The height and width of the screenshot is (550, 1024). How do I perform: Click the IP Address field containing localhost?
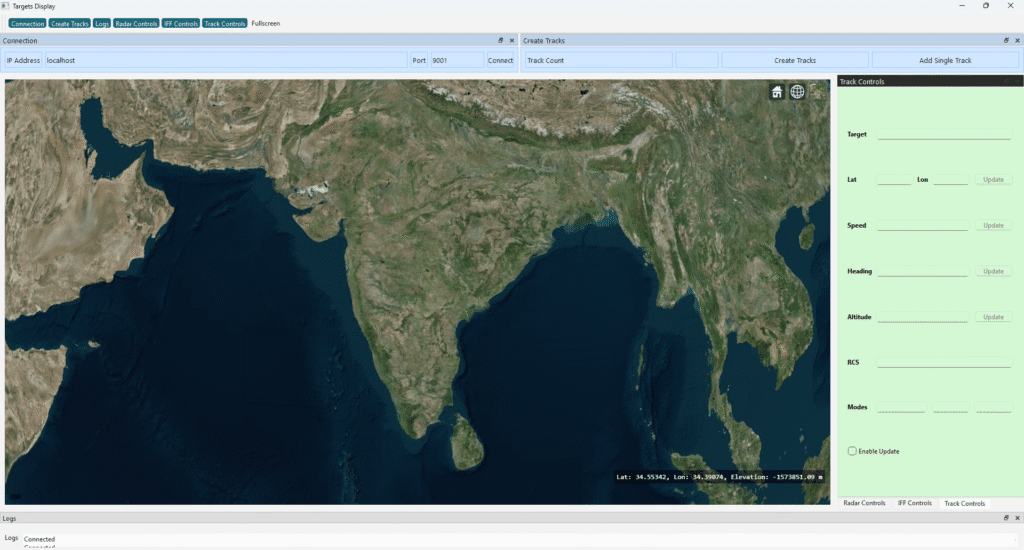tap(225, 60)
